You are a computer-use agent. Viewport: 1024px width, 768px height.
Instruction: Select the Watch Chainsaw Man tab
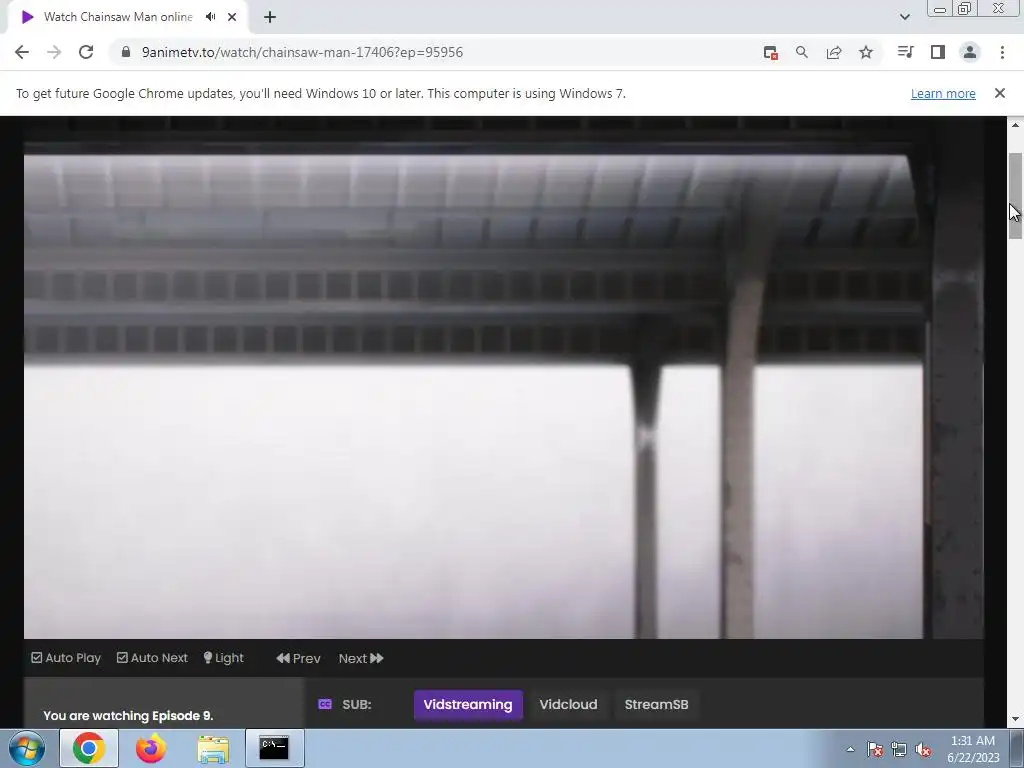pos(118,17)
